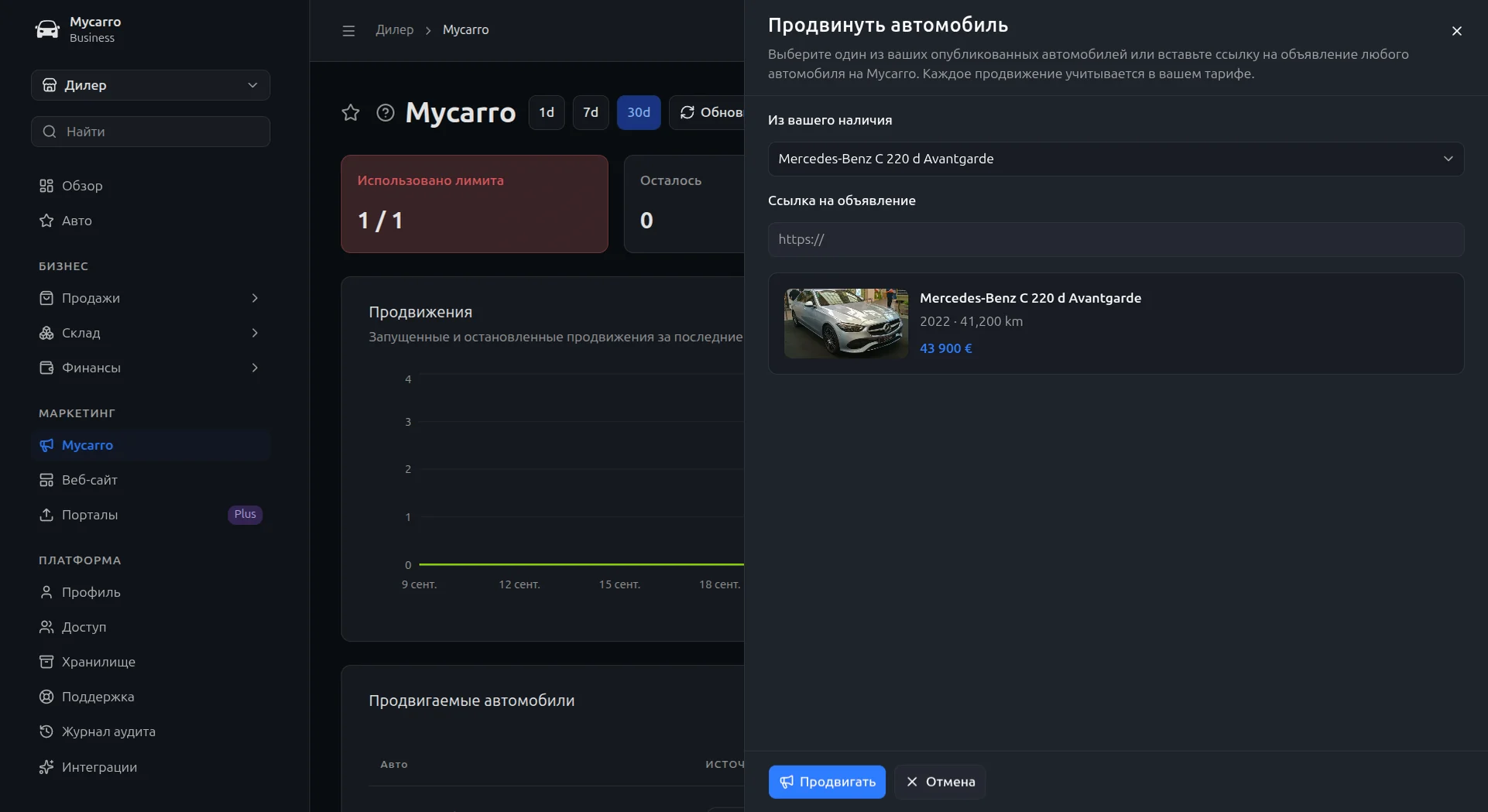Switch period to 7d

[x=591, y=113]
